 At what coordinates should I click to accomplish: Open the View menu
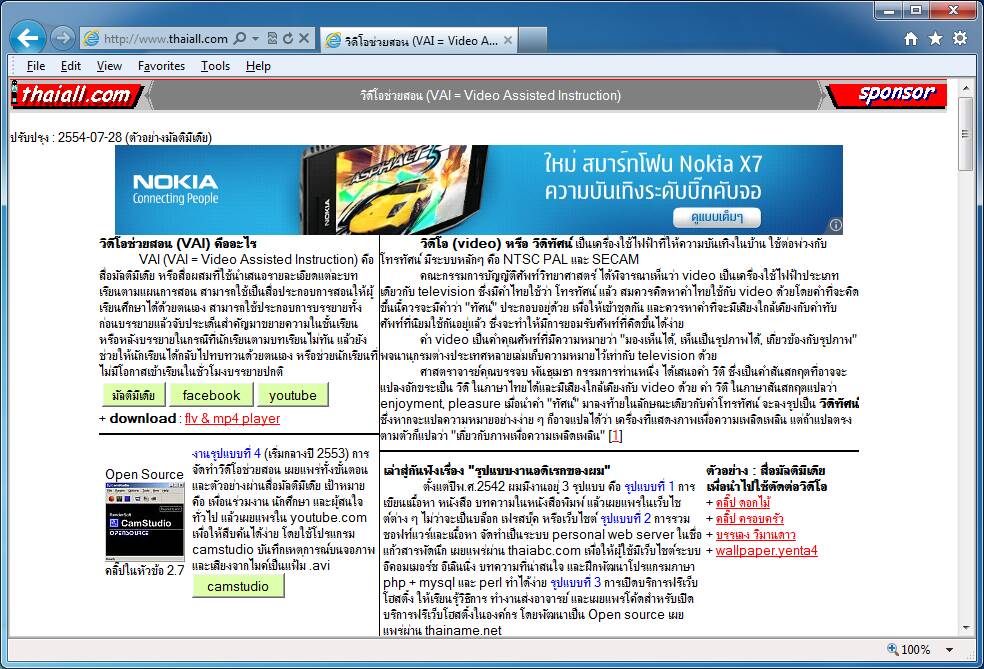click(109, 66)
